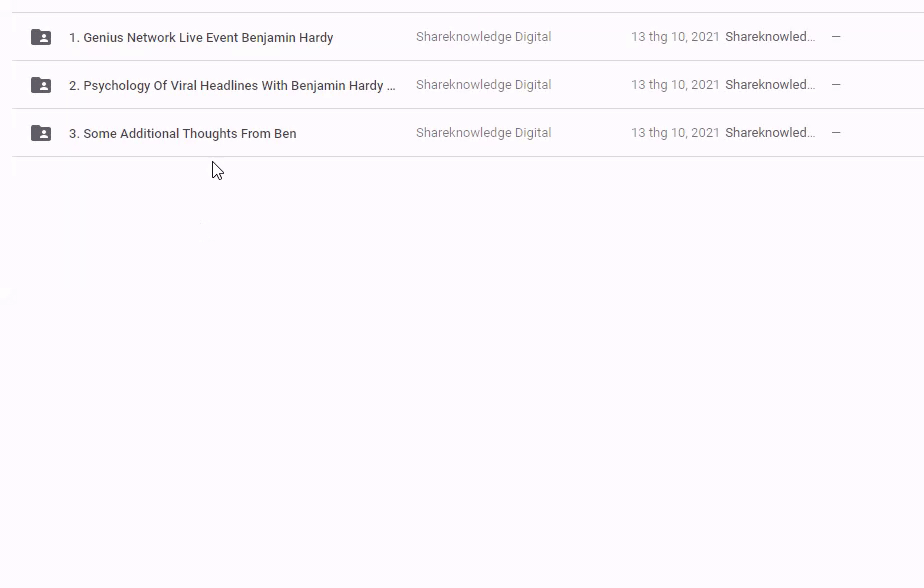Click owner Shareknowledge Digital in Psychology row
This screenshot has width=924, height=588.
[483, 85]
